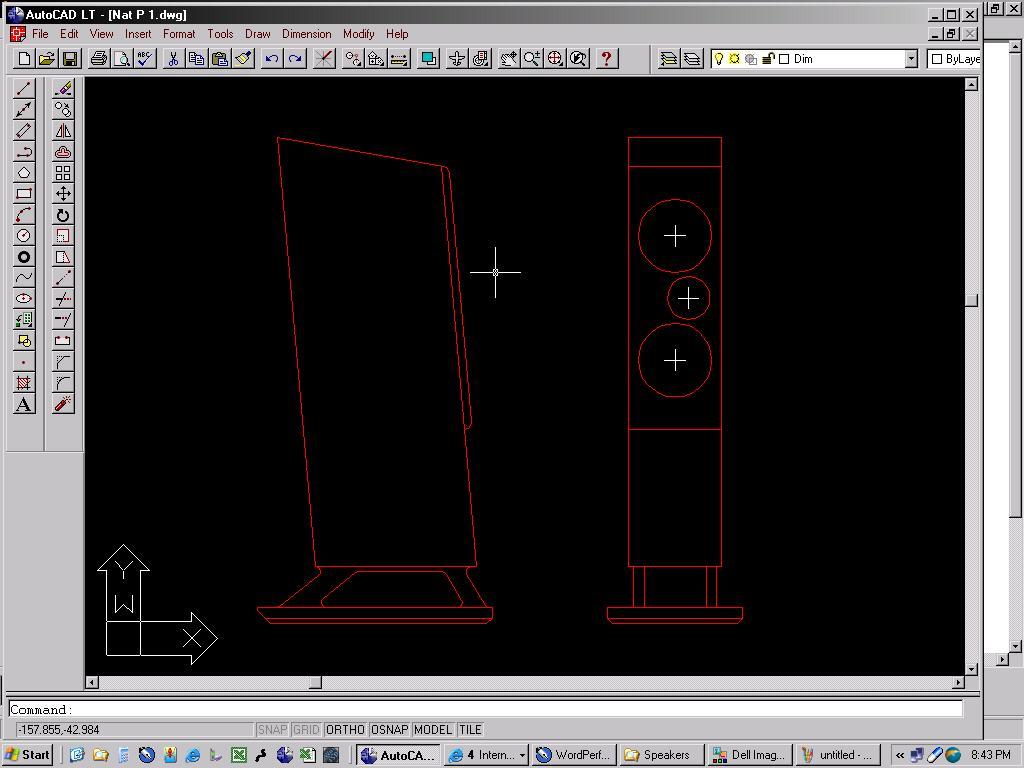
Task: Pick the Ellipse draw tool
Action: (24, 299)
